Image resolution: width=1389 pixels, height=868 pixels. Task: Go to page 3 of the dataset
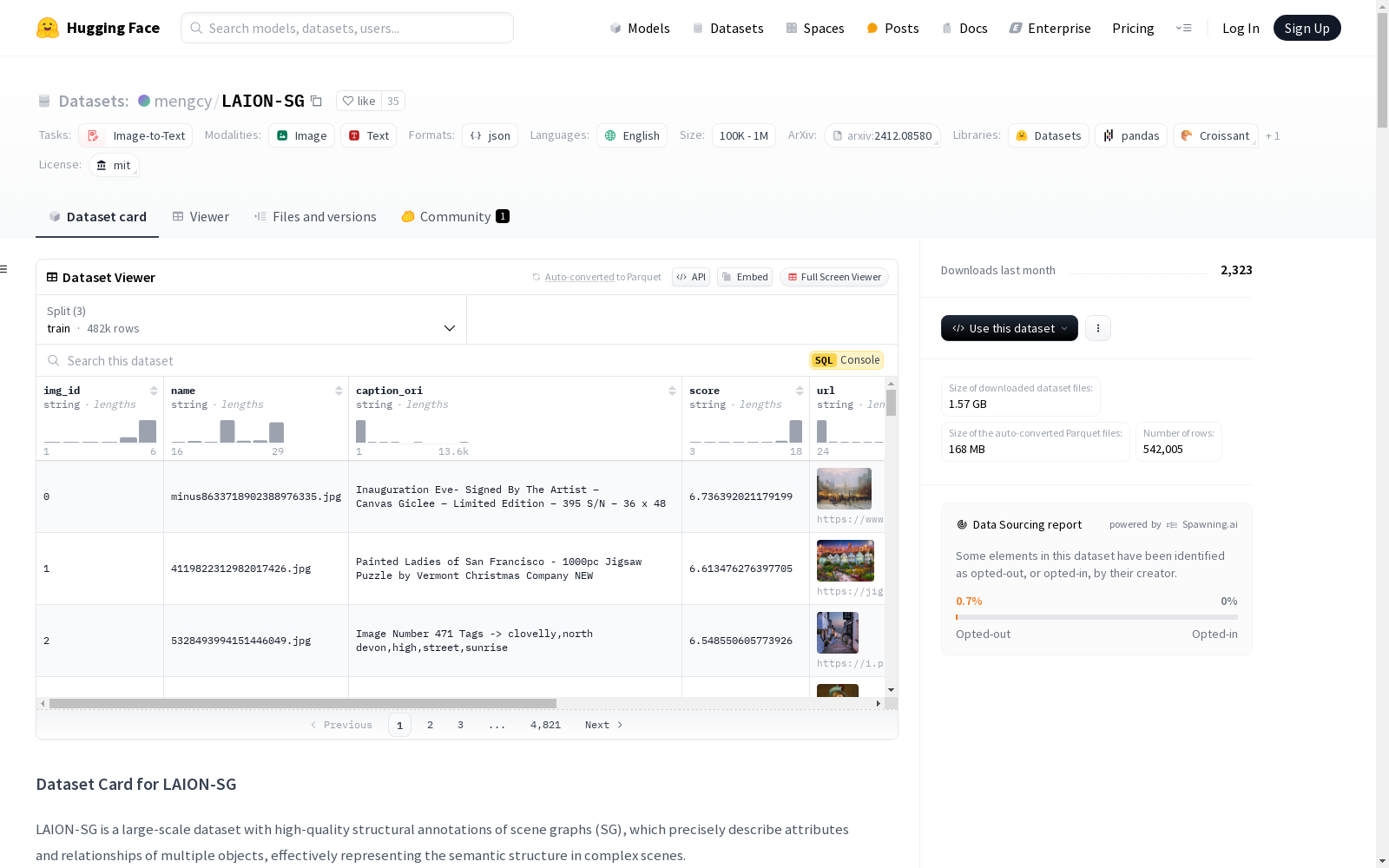[460, 725]
